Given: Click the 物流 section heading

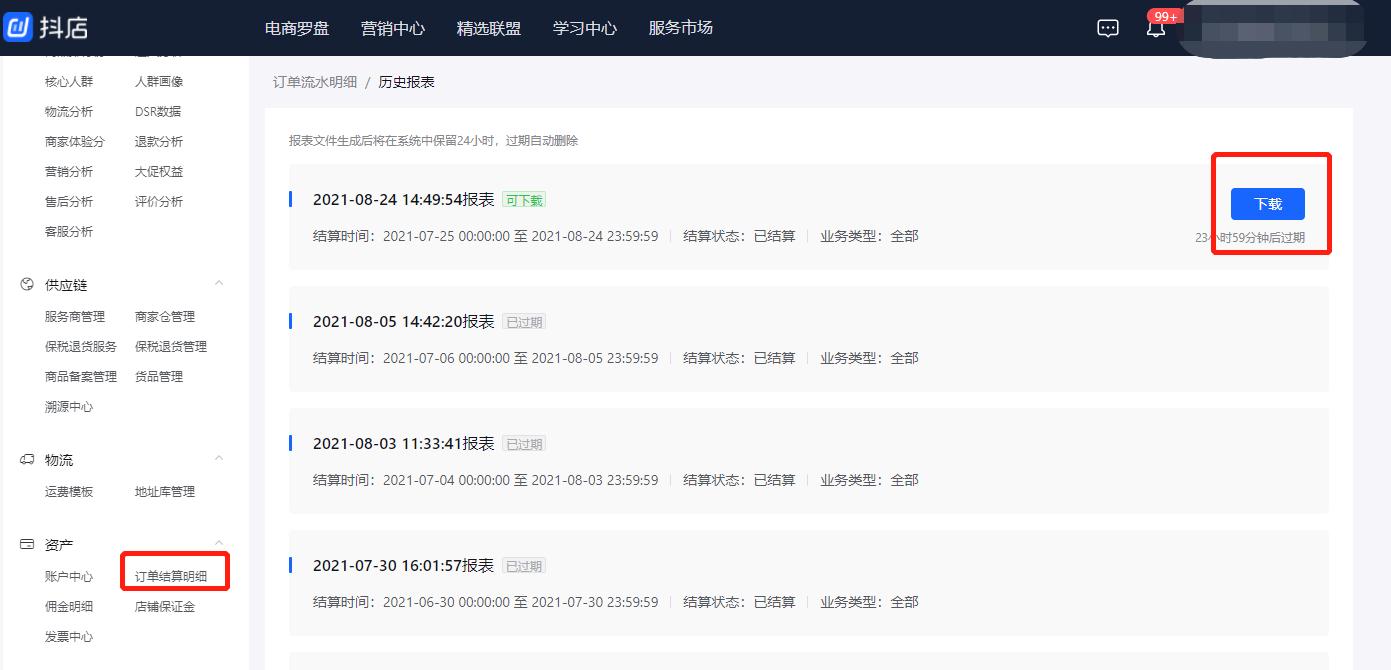Looking at the screenshot, I should (59, 460).
